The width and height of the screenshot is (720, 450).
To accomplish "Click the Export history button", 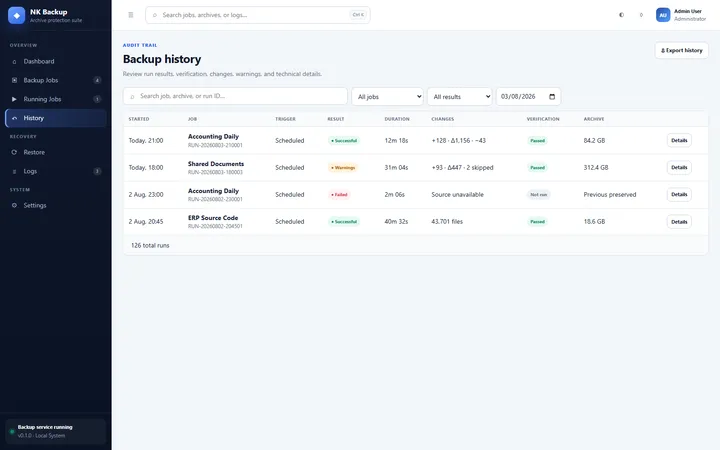I will pyautogui.click(x=681, y=51).
